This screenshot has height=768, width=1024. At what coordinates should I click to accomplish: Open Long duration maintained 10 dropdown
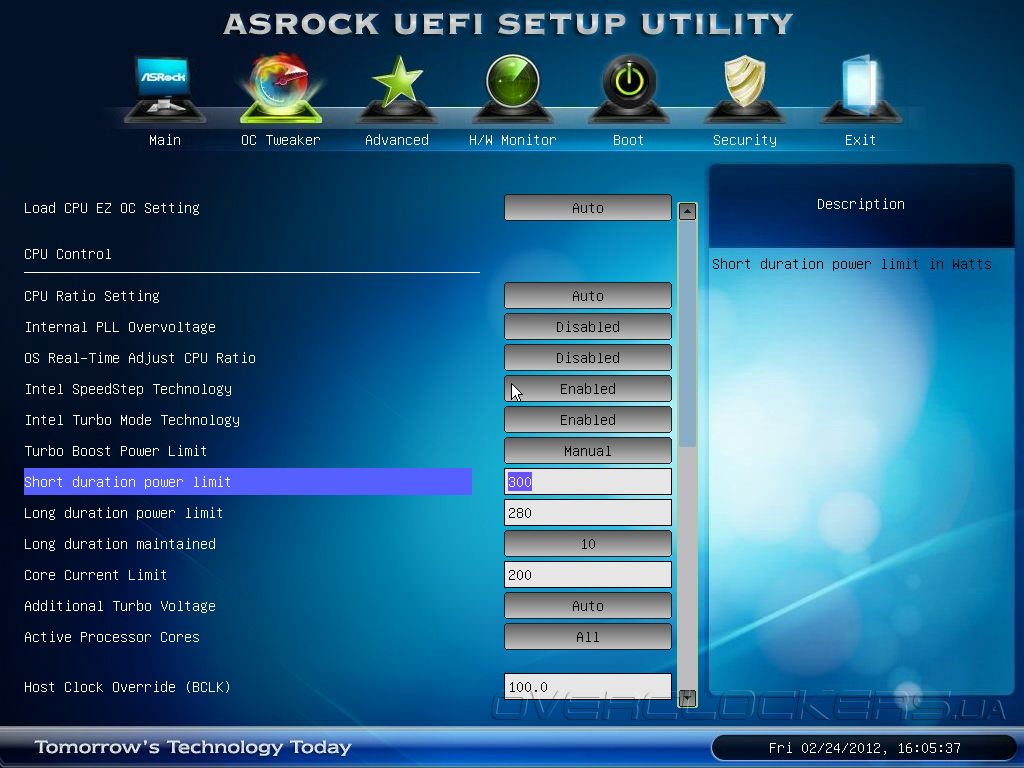click(588, 544)
